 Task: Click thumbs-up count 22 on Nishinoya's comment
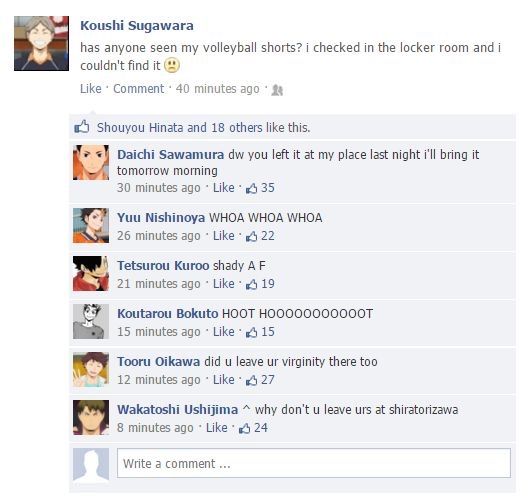pyautogui.click(x=260, y=236)
